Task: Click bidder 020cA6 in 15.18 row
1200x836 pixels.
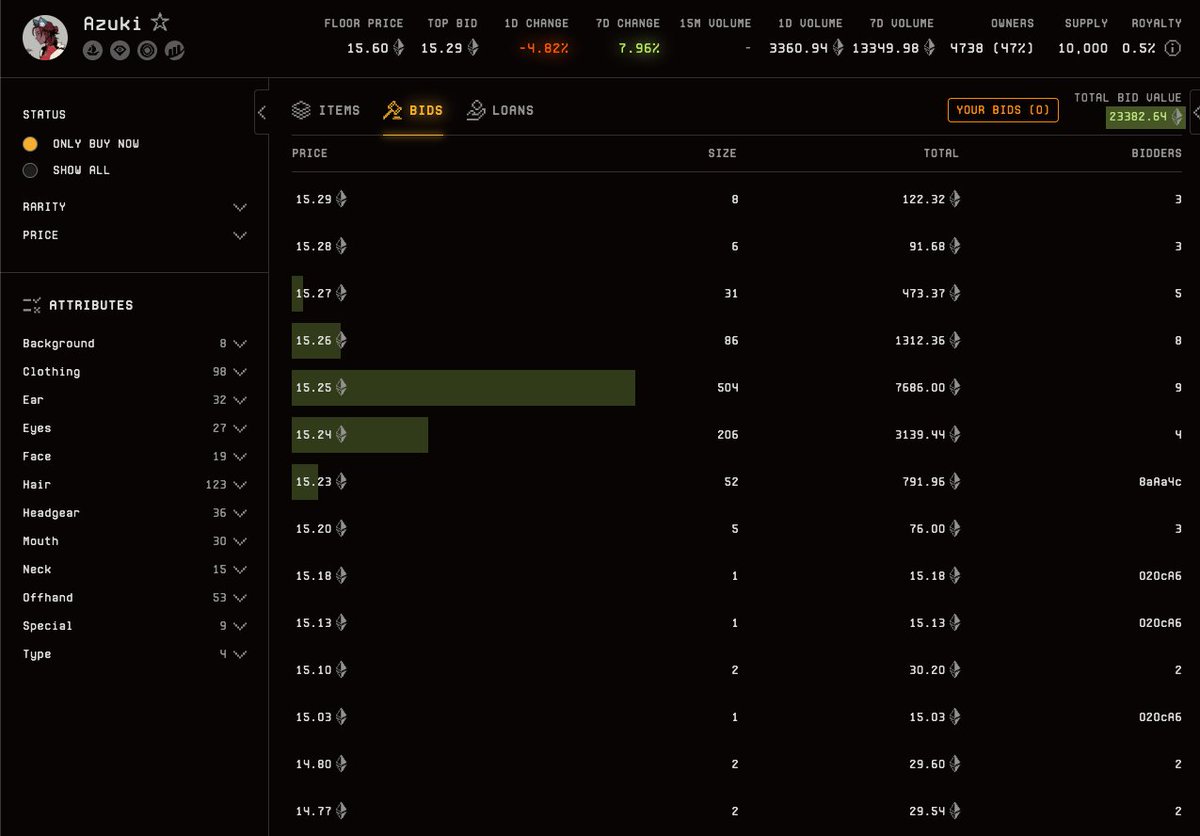Action: pos(1160,575)
